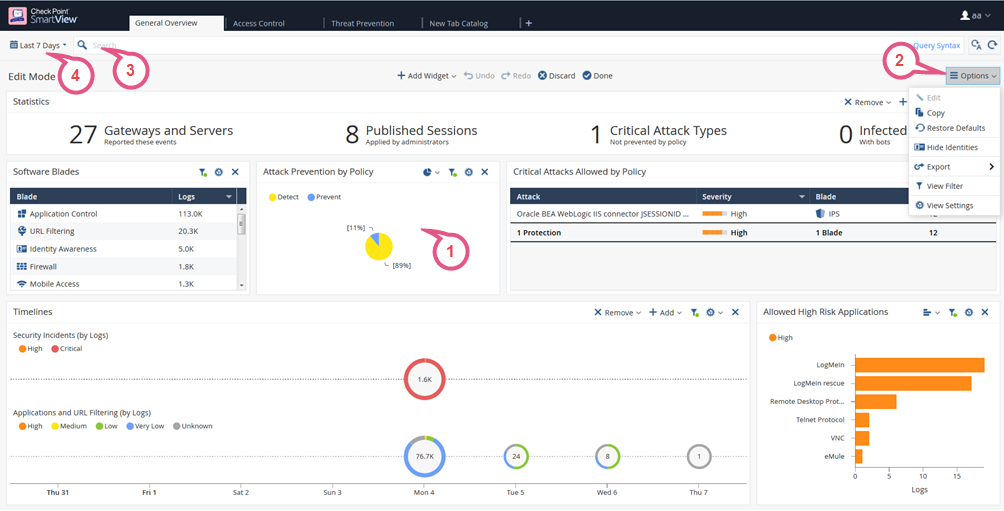
Task: Click the plus icon to add new tab
Action: [529, 23]
